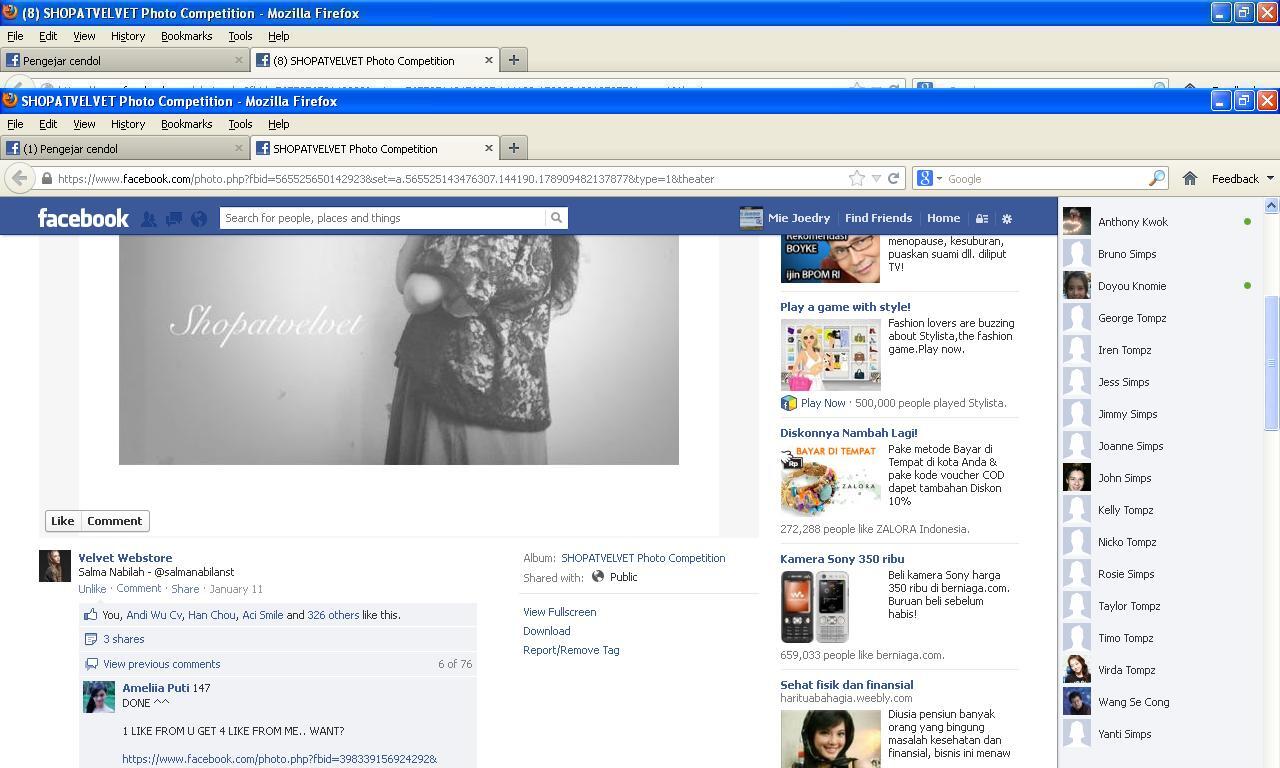Open the Velvet Webstore page link
Image resolution: width=1280 pixels, height=768 pixels.
(125, 558)
